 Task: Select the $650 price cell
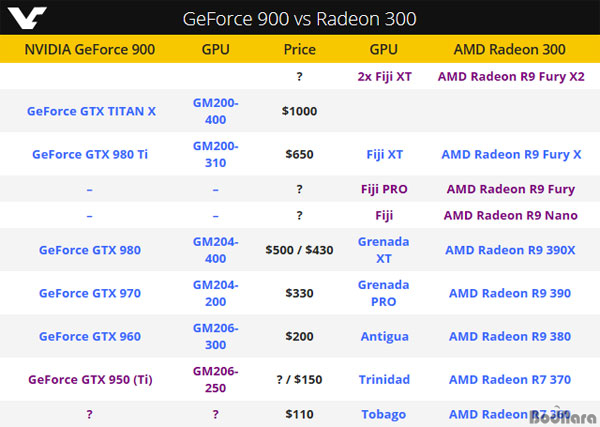[299, 155]
